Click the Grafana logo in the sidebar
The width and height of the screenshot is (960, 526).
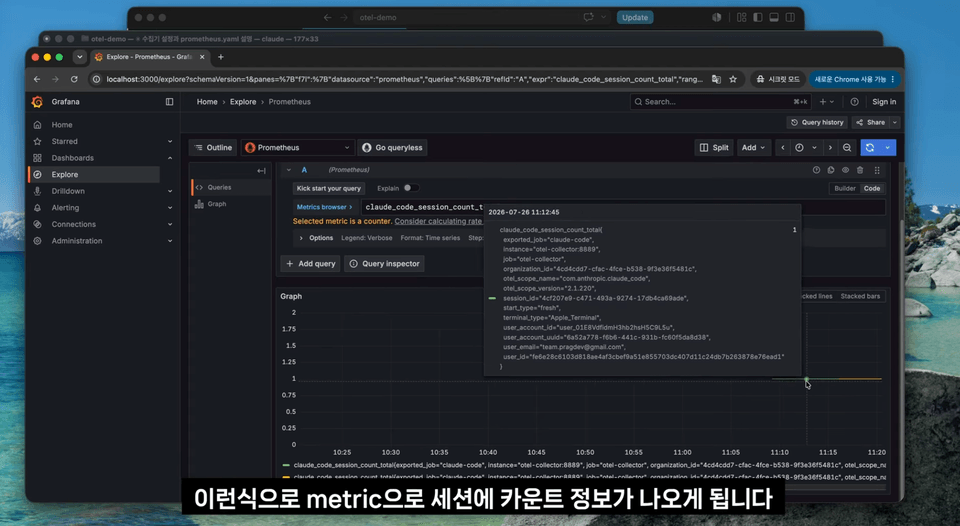tap(37, 102)
